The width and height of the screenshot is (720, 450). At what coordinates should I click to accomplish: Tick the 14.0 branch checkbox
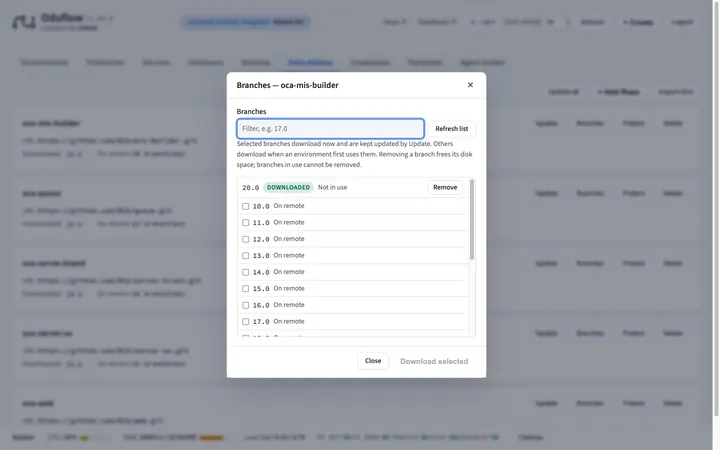[x=246, y=272]
